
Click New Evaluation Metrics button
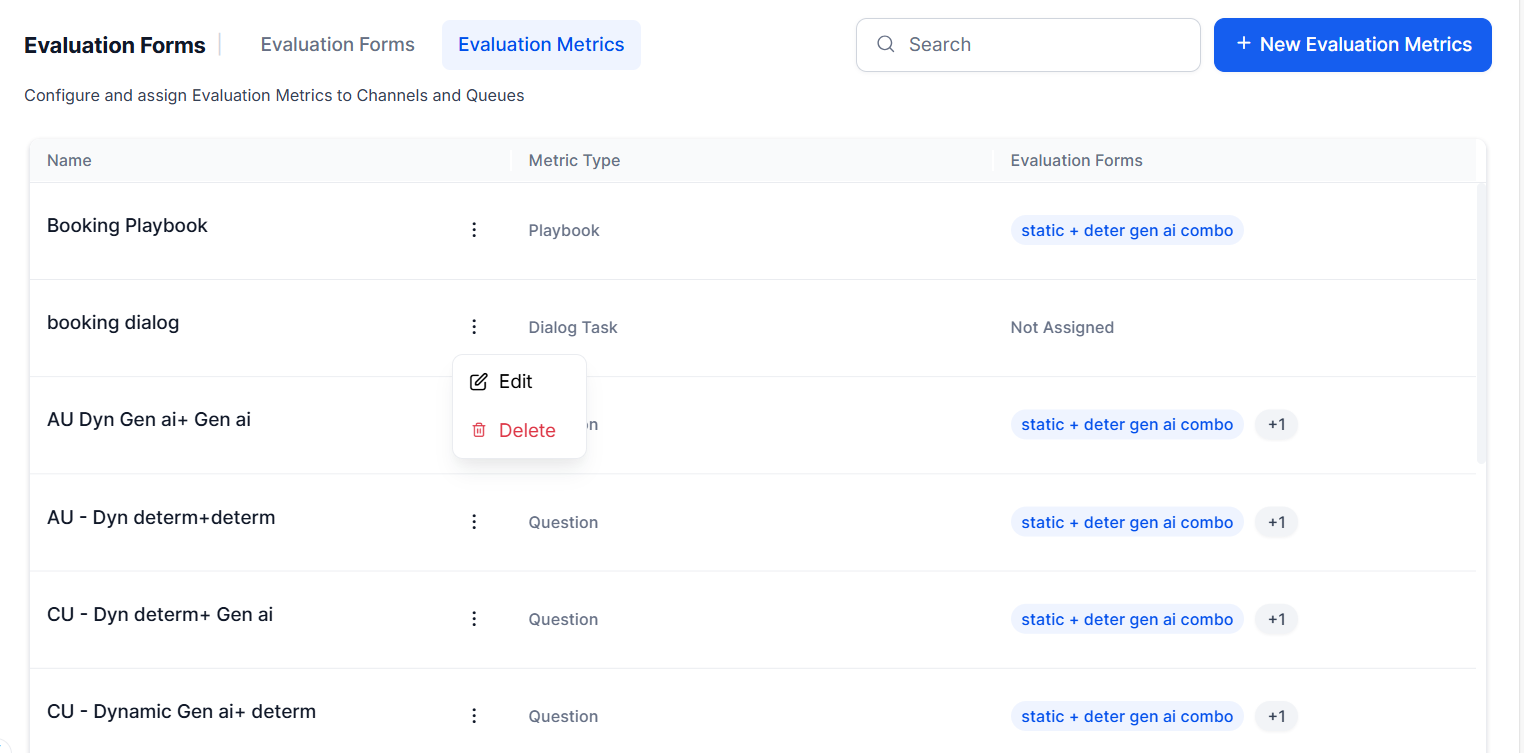tap(1352, 45)
